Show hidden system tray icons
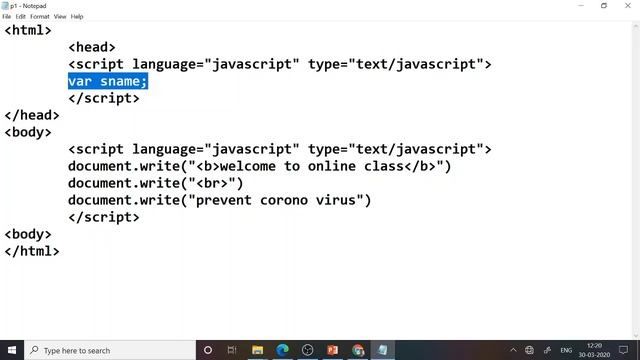The width and height of the screenshot is (640, 360). click(513, 350)
